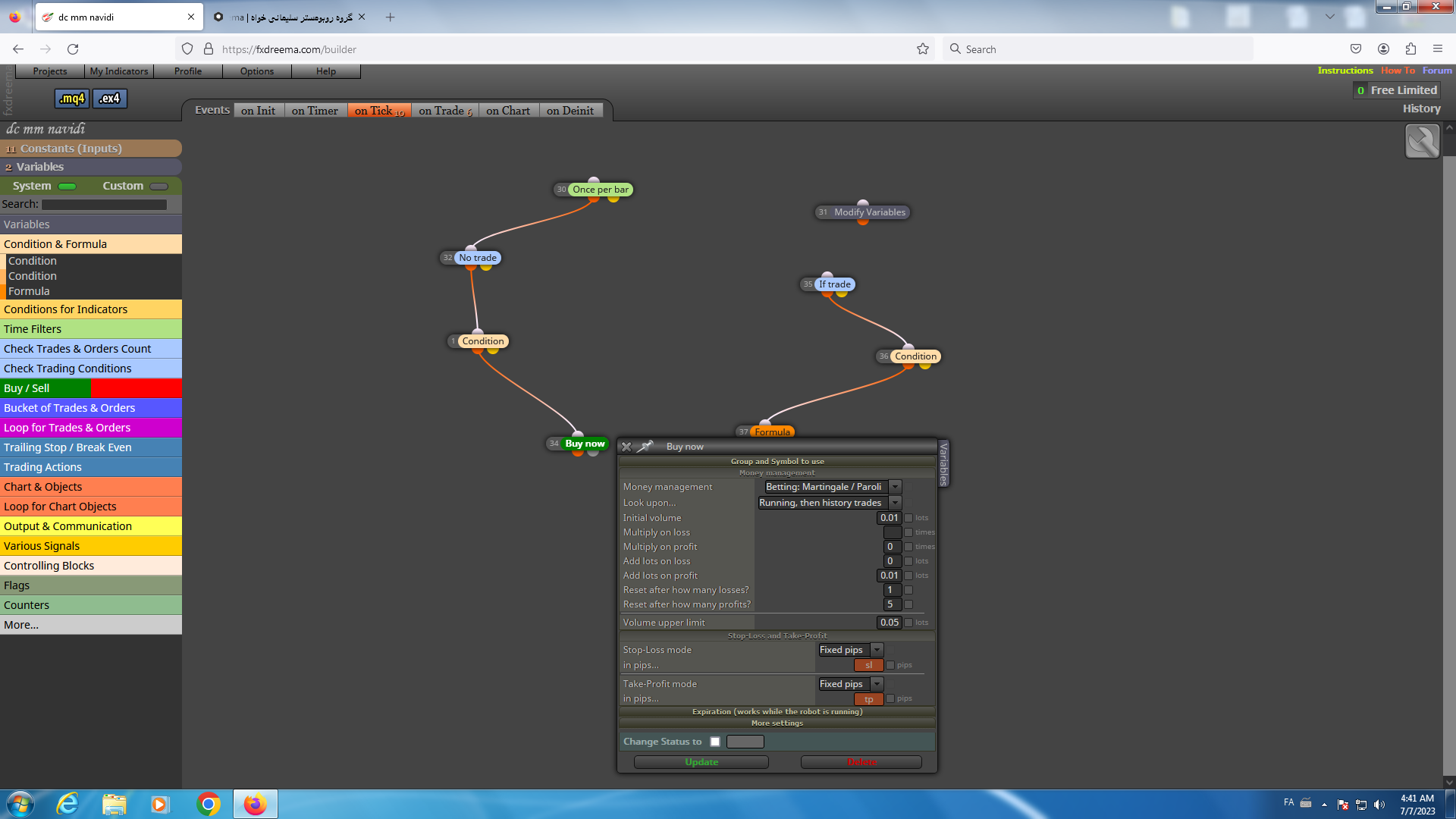
Task: Click the block Search field
Action: coord(105,205)
